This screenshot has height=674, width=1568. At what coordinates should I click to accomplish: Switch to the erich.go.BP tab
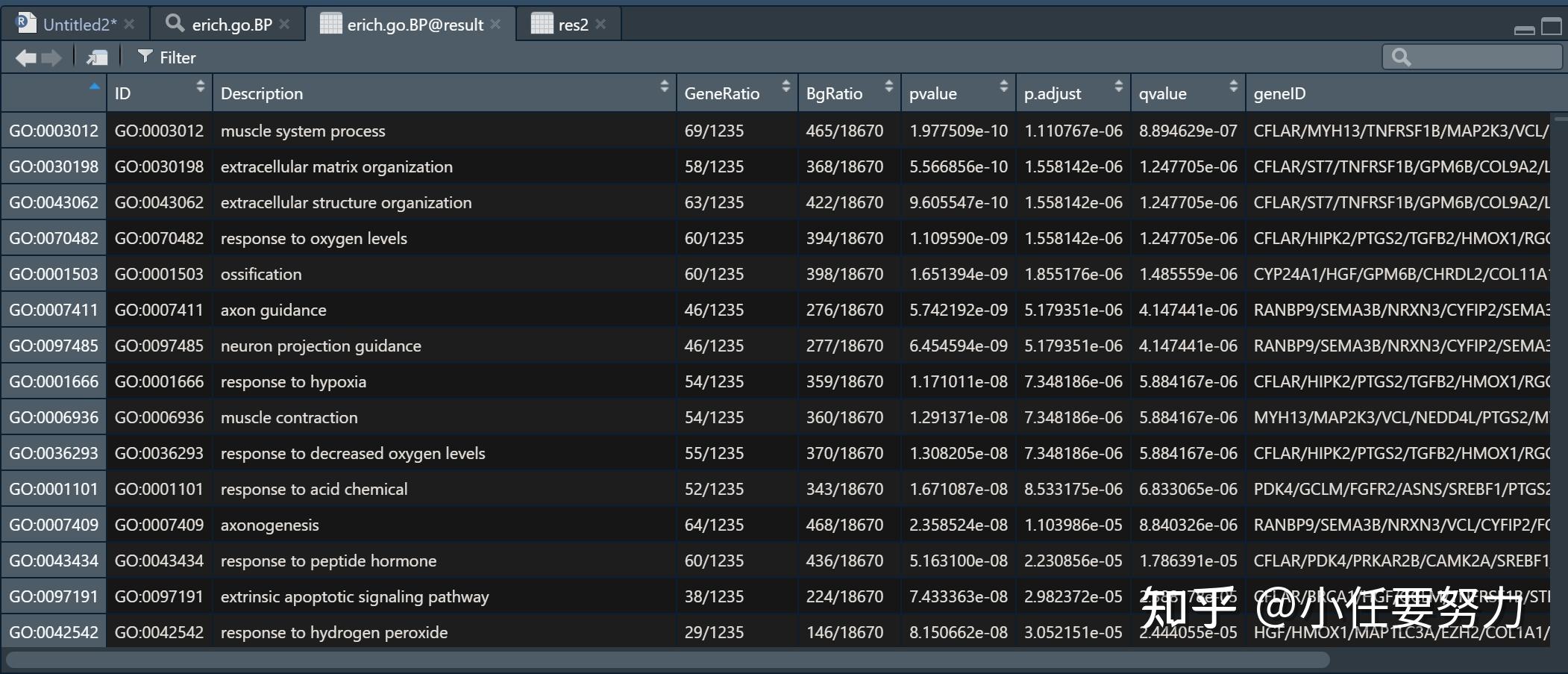(x=231, y=25)
